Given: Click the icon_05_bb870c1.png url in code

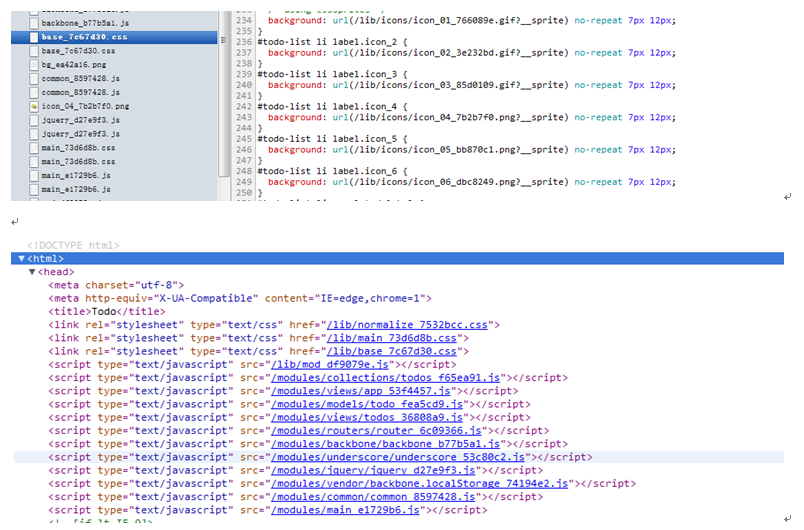Looking at the screenshot, I should point(451,150).
